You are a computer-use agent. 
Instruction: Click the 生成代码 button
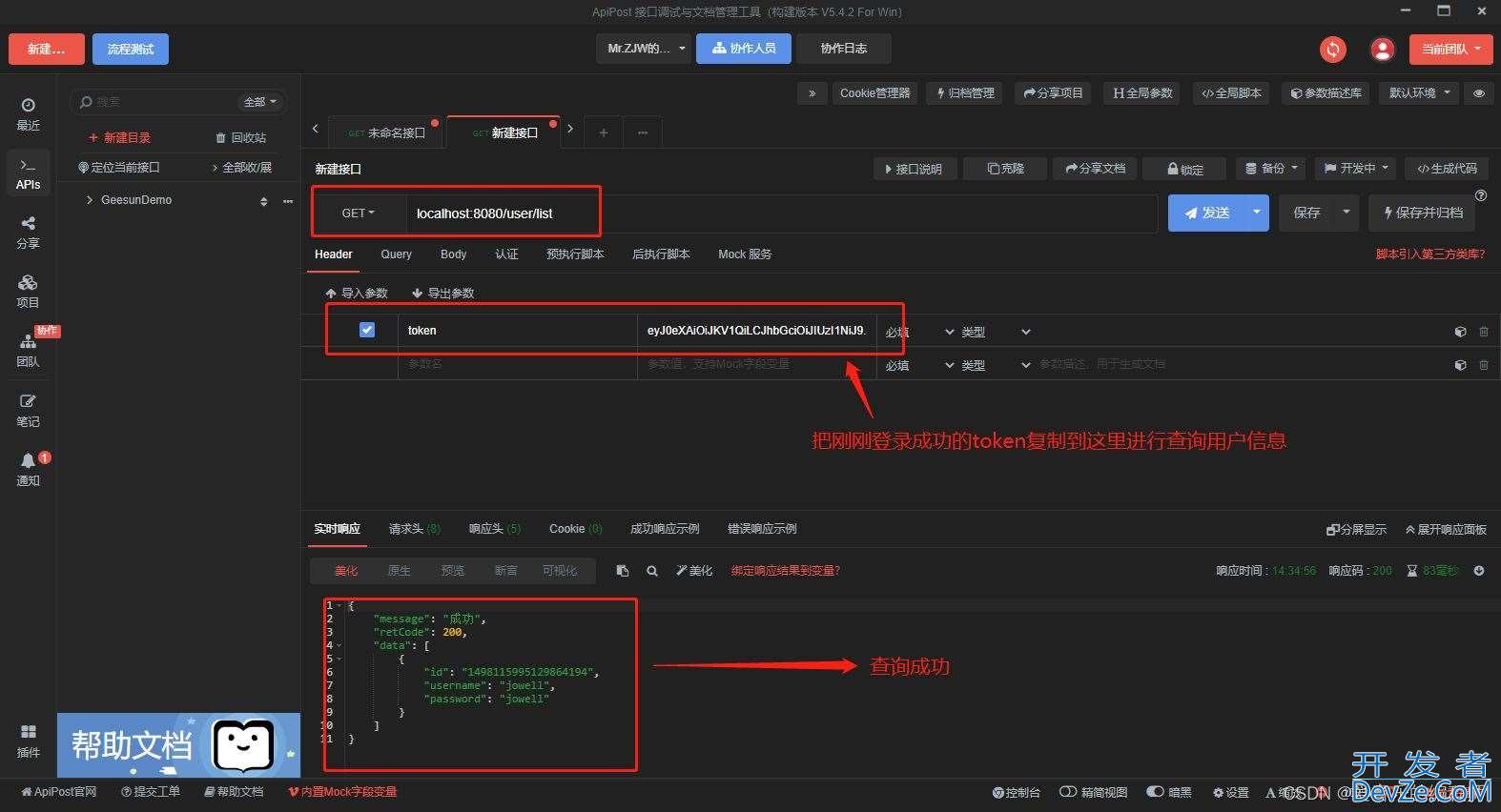point(1447,168)
